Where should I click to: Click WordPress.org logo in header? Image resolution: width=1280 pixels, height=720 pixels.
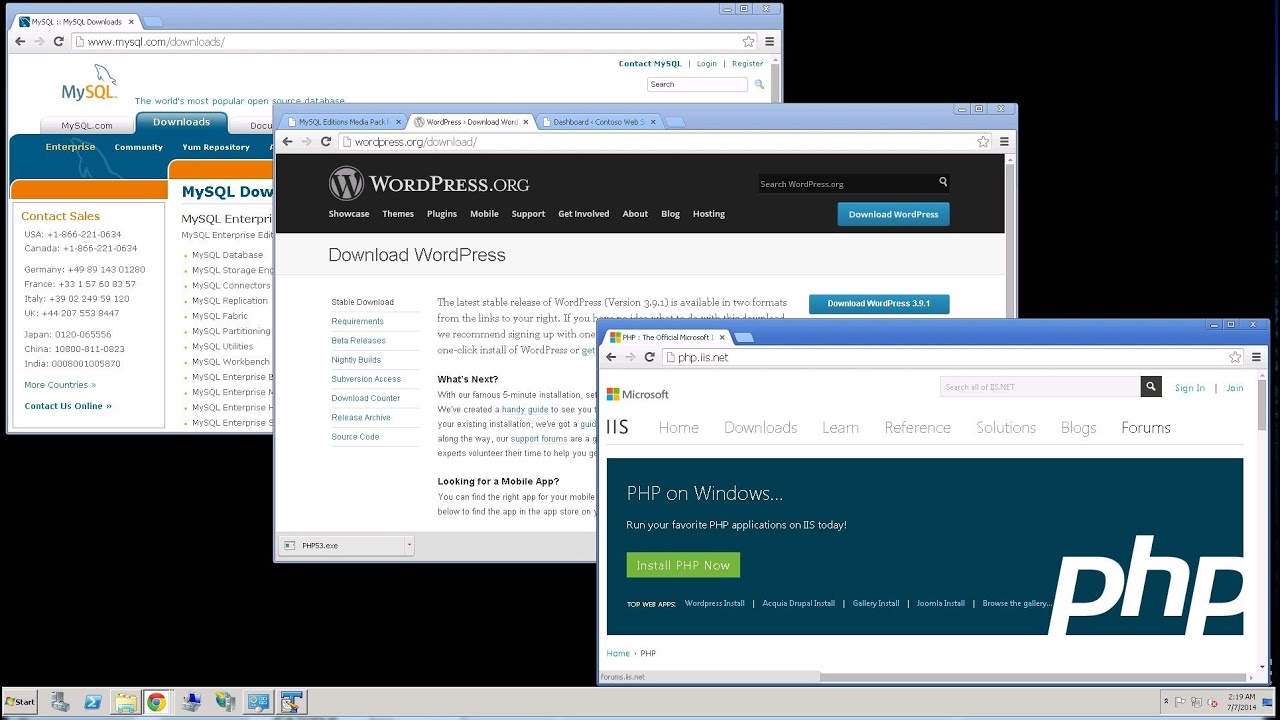pos(429,184)
